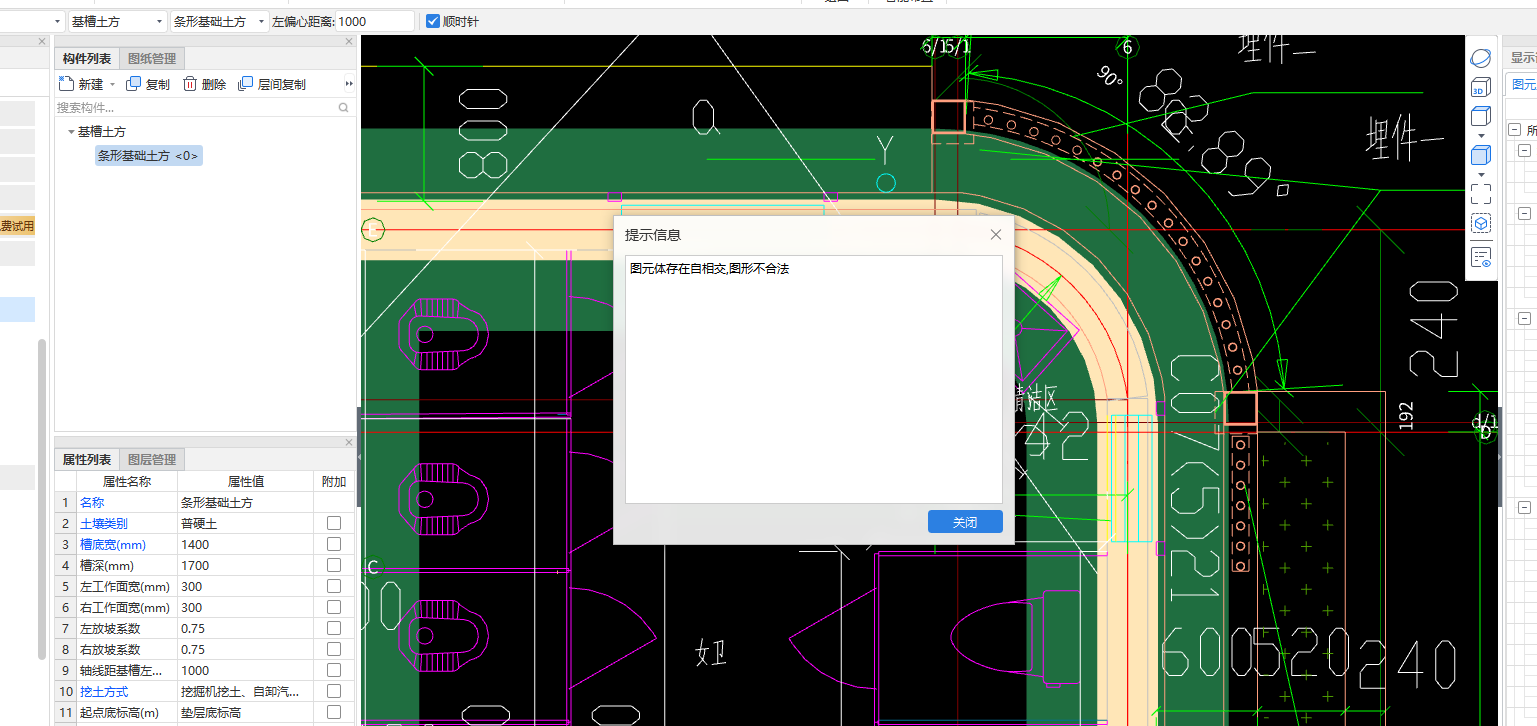This screenshot has height=726, width=1537.
Task: Check the 附加 box for 右工作面宽 row
Action: click(334, 607)
